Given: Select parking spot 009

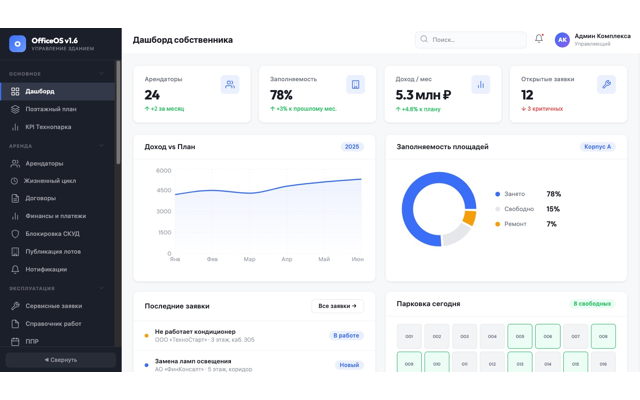Looking at the screenshot, I should [409, 362].
